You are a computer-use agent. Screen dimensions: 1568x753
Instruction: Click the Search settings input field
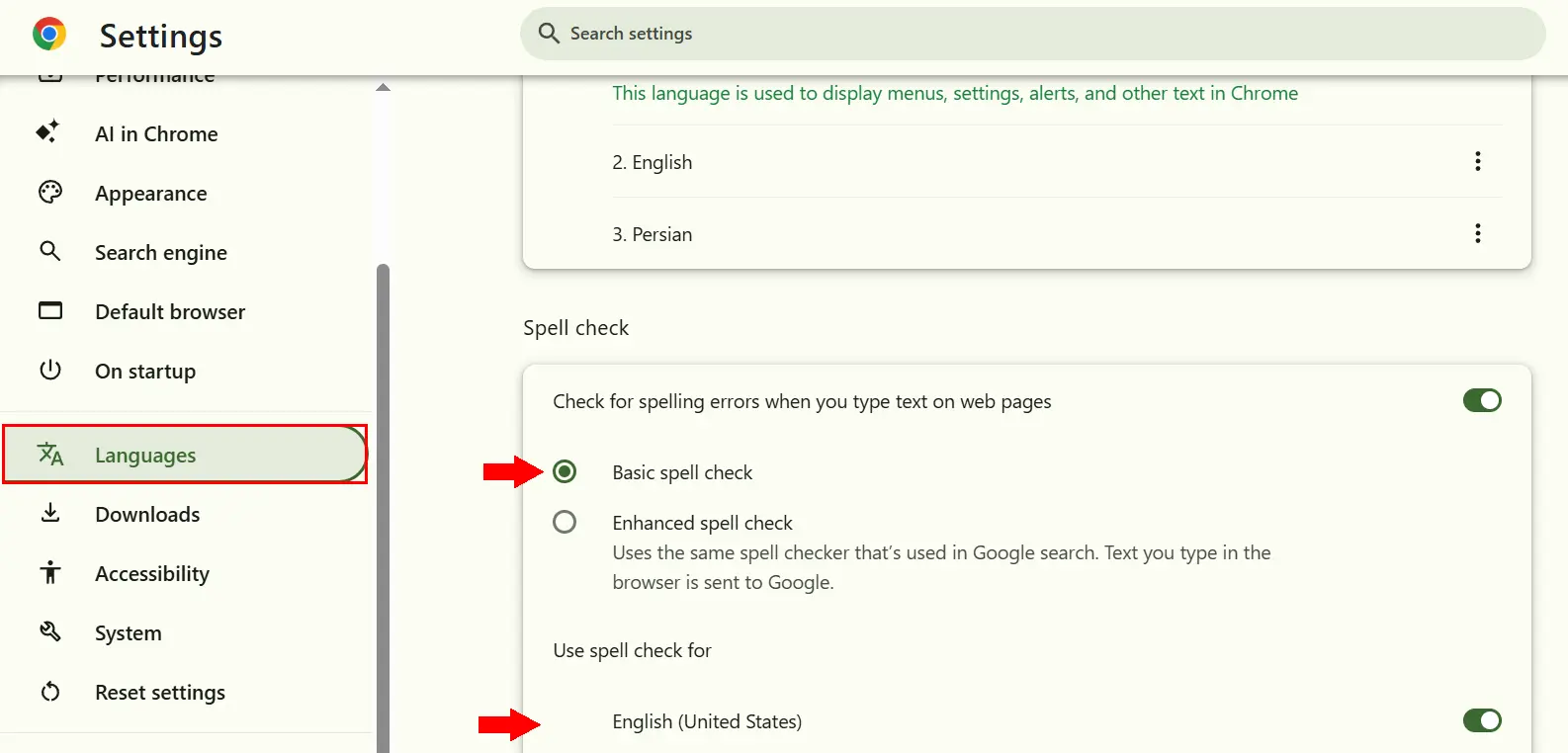[1033, 34]
